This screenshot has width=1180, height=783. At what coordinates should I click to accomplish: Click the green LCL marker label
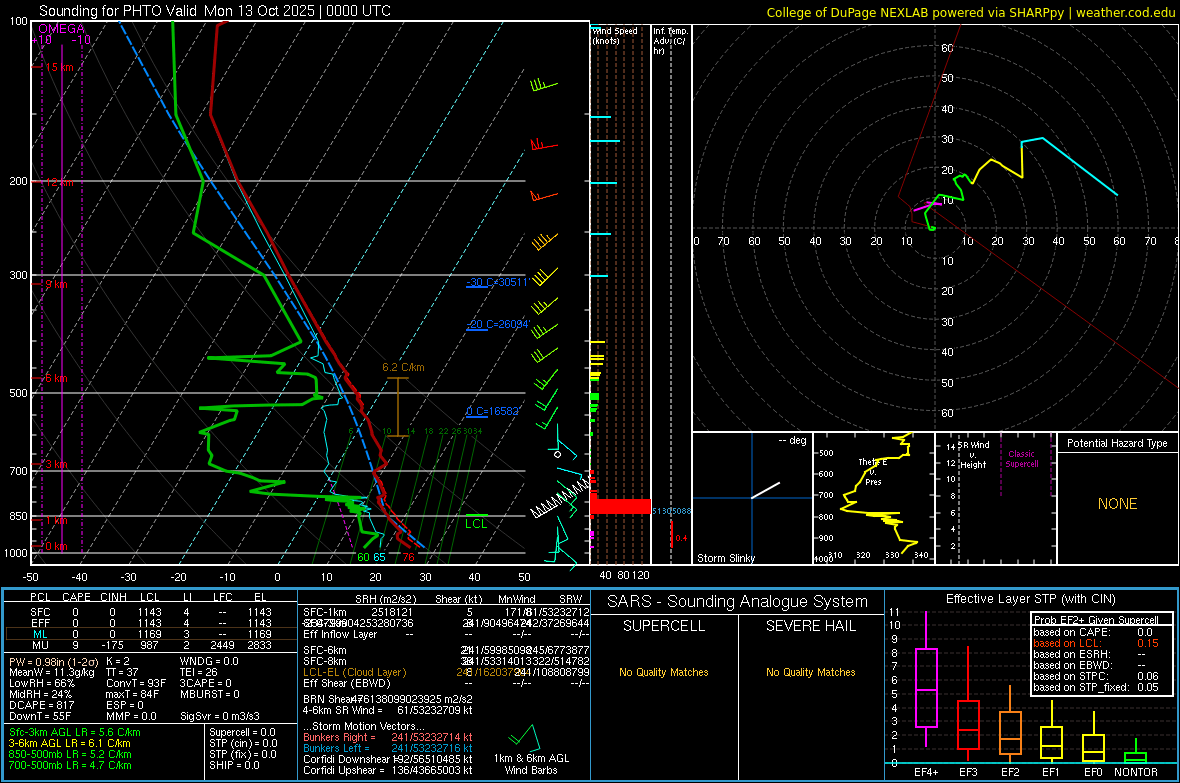(x=476, y=524)
